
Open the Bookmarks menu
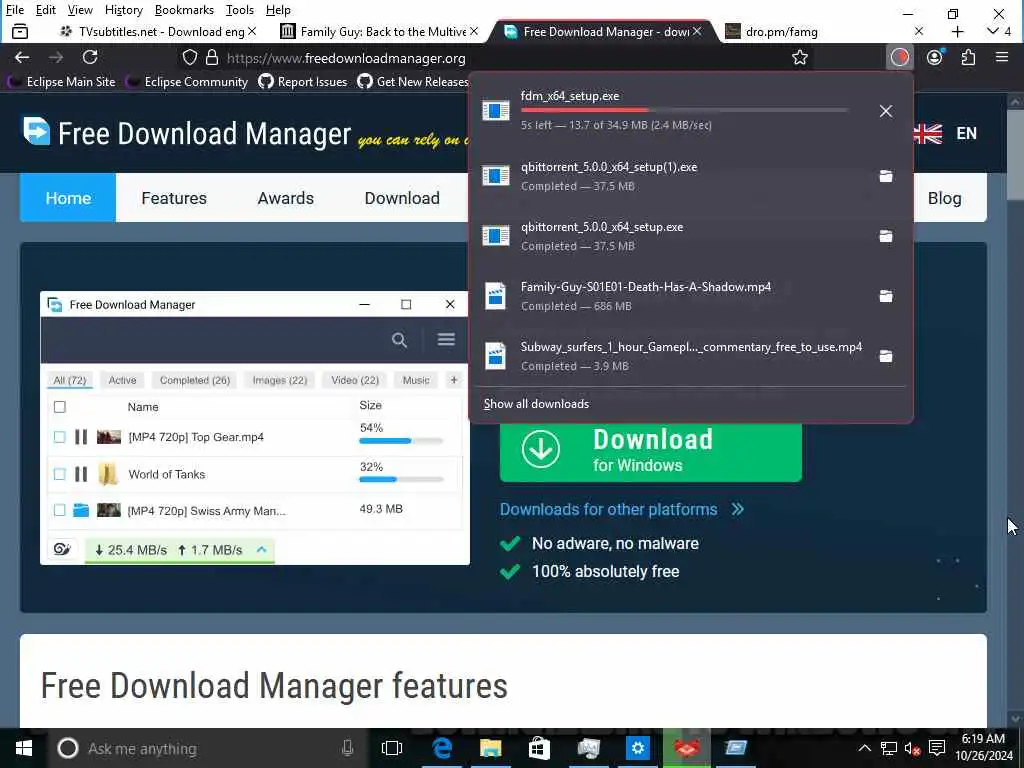(184, 10)
